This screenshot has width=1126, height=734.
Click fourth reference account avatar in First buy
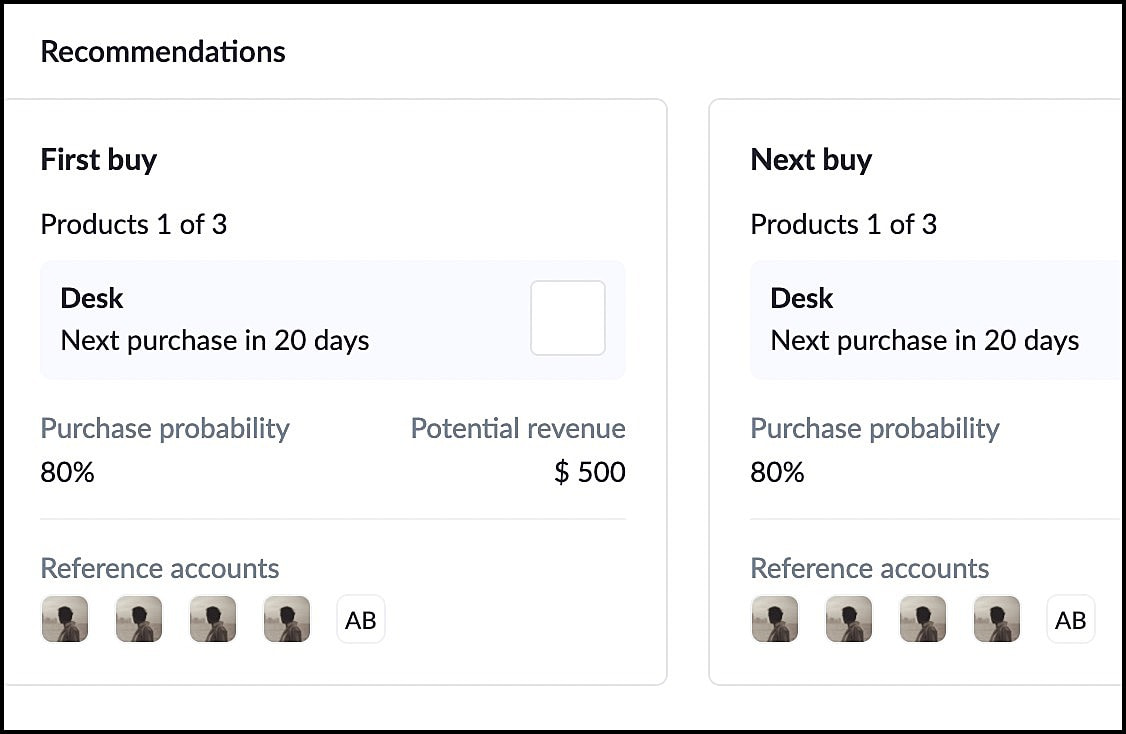pyautogui.click(x=286, y=619)
